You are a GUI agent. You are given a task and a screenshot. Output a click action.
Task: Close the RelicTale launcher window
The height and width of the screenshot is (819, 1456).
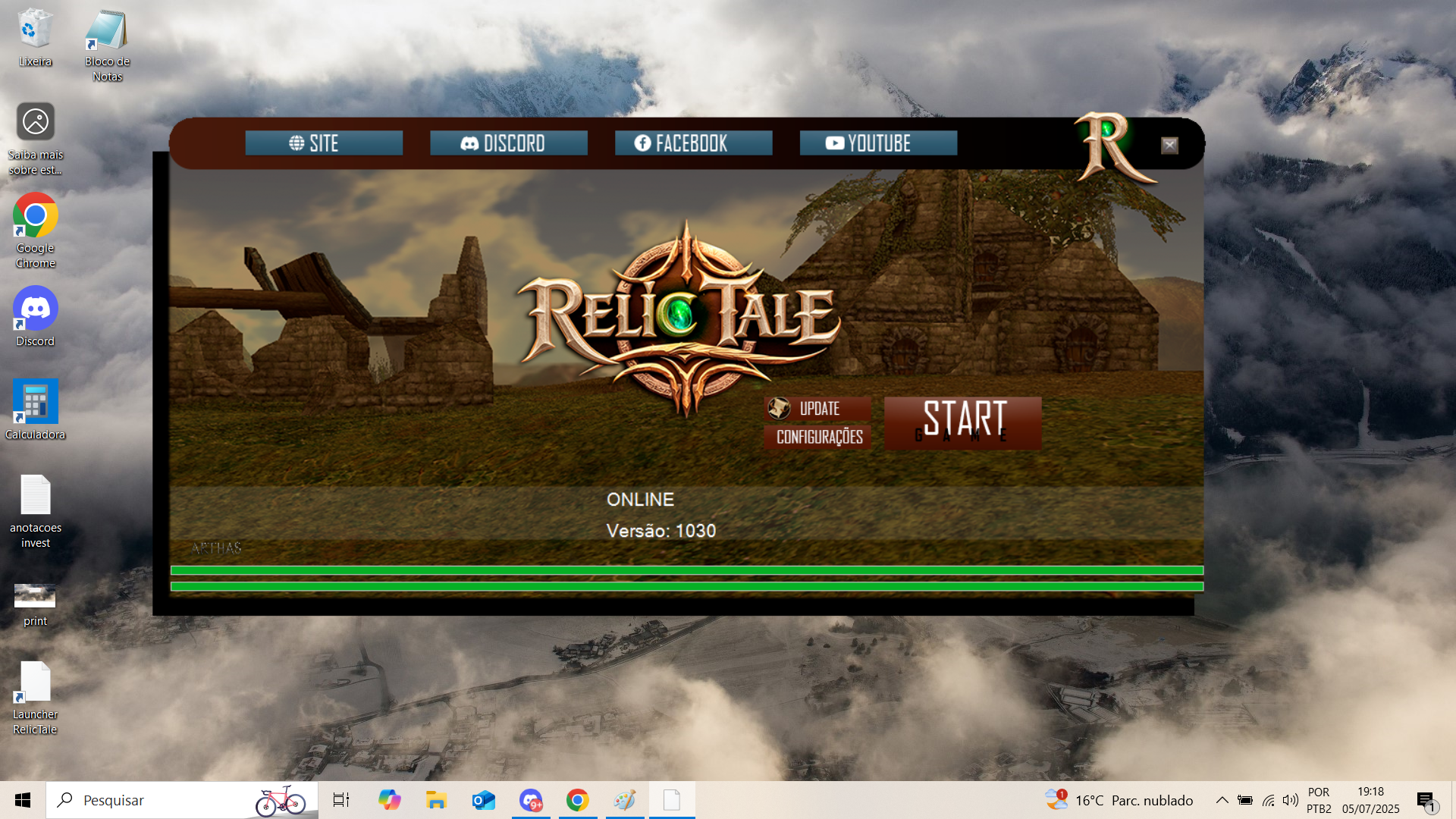pyautogui.click(x=1169, y=145)
